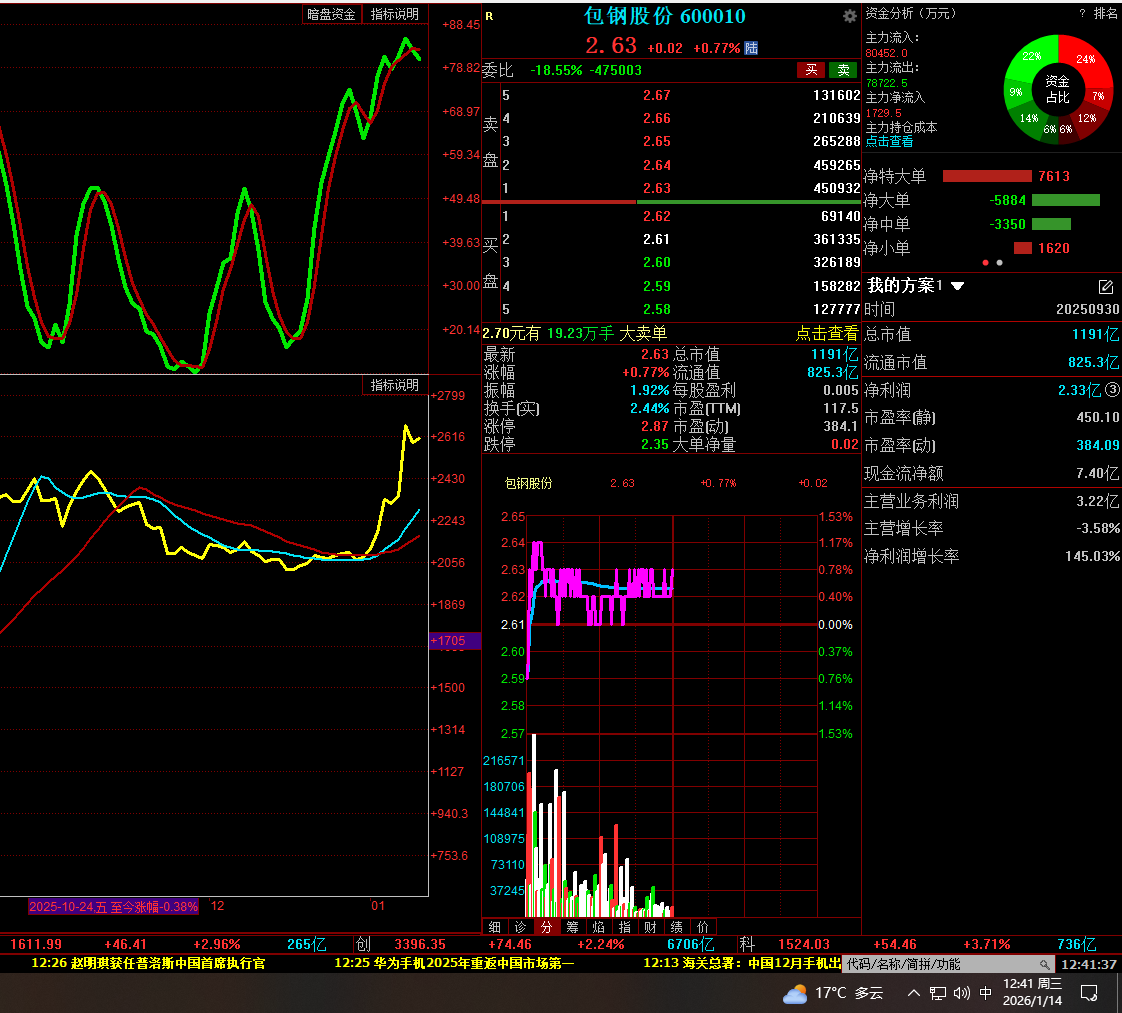This screenshot has height=1013, width=1122.
Task: Open the taskbar clock 12:41 周三
Action: (x=1032, y=992)
